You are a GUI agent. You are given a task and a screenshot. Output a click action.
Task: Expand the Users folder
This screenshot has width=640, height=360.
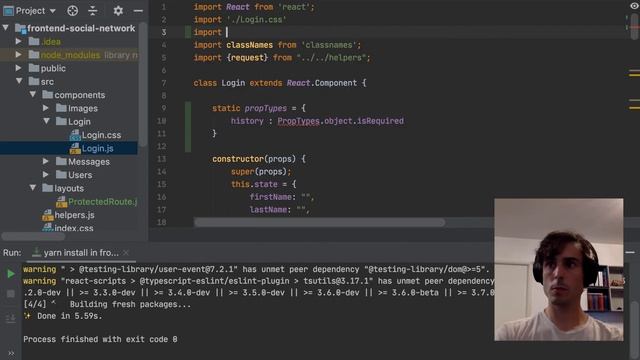(x=46, y=174)
